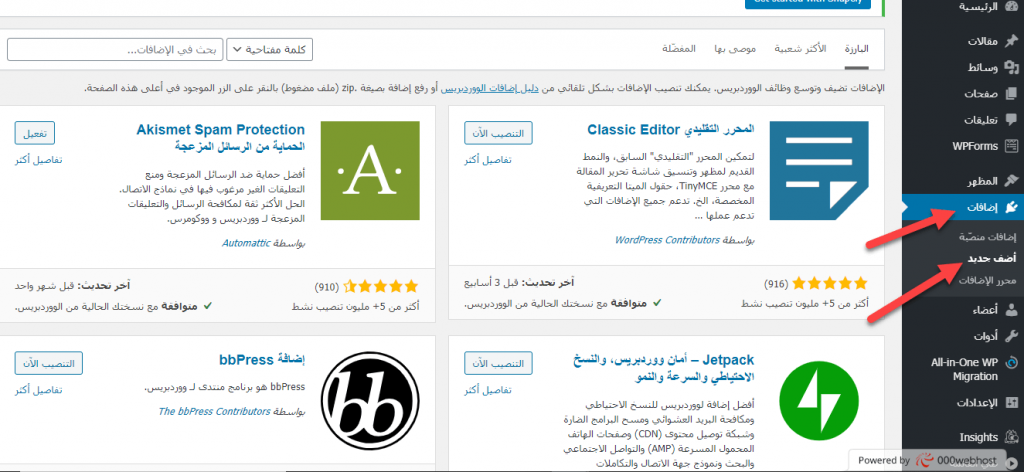1024x472 pixels.
Task: Click the media icon beside وسائط
Action: click(x=1012, y=67)
